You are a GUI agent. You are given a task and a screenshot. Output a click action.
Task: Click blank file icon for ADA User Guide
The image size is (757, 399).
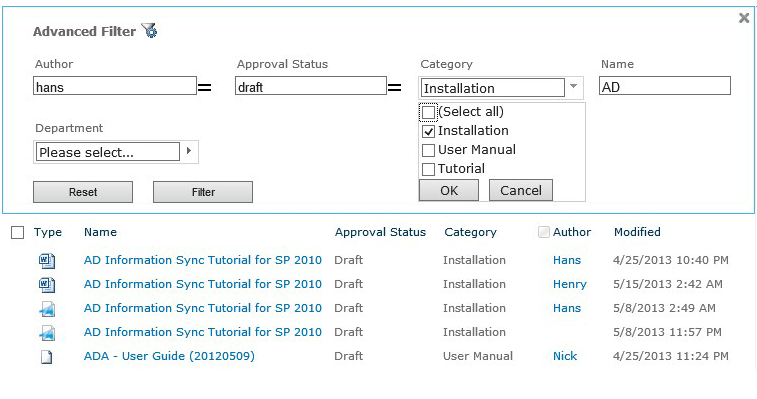tap(46, 357)
